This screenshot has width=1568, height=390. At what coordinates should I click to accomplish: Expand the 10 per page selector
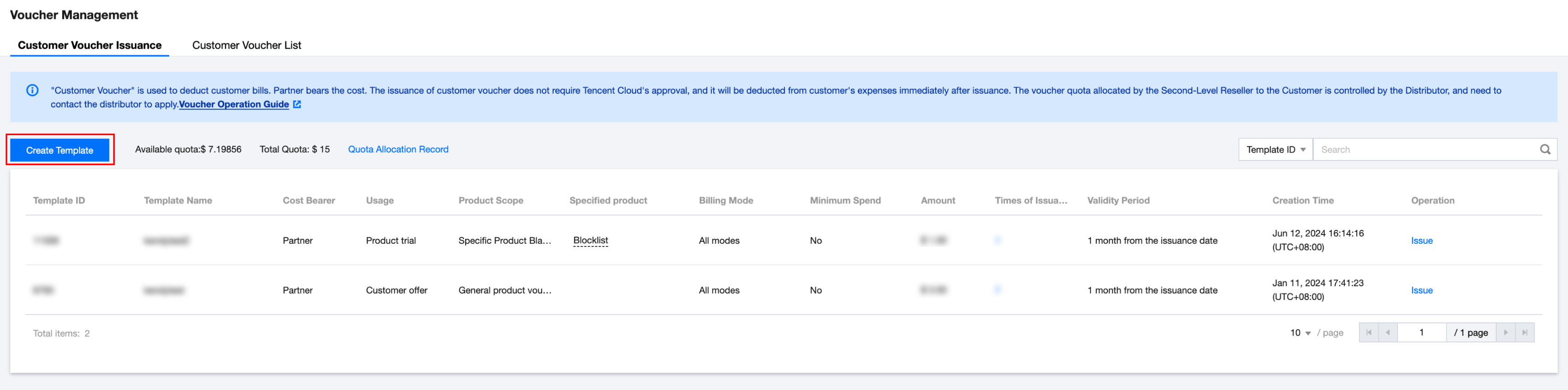[x=1300, y=333]
